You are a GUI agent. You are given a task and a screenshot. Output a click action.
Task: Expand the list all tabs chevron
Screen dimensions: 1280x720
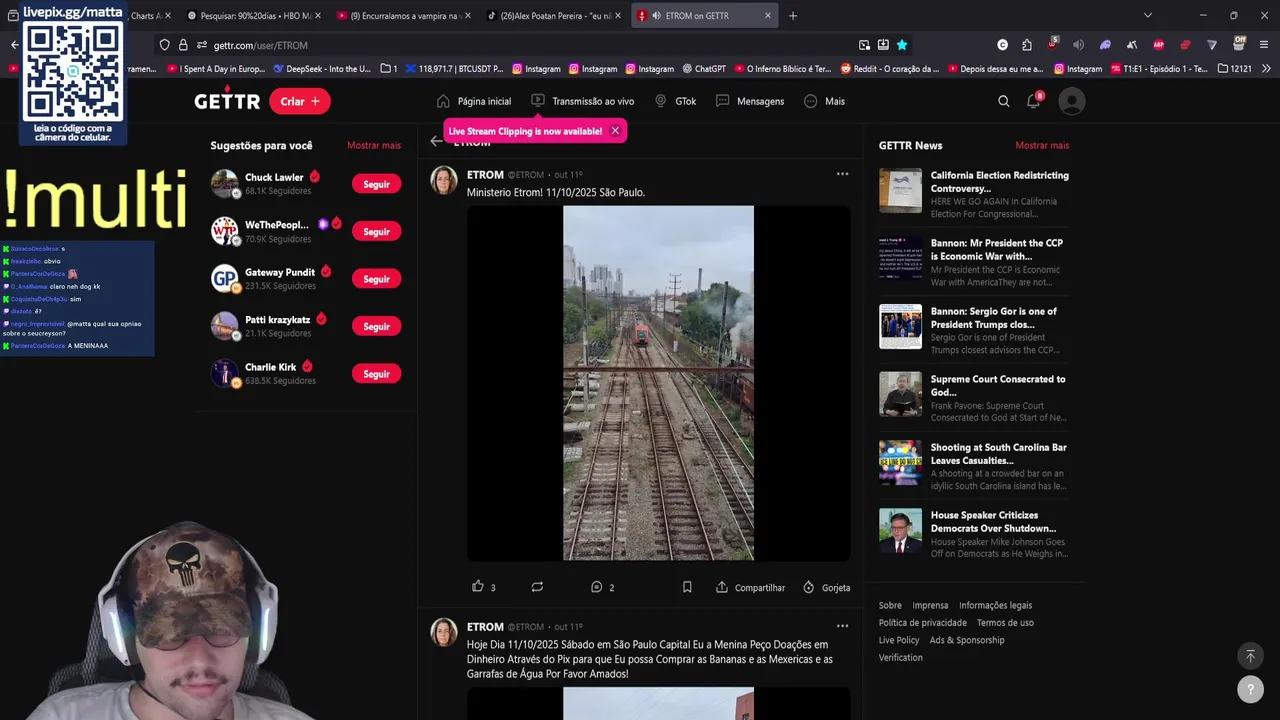point(1147,15)
